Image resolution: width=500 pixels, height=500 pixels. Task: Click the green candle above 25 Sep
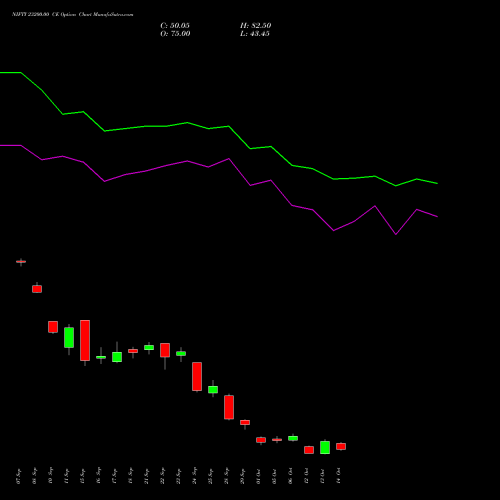(213, 389)
